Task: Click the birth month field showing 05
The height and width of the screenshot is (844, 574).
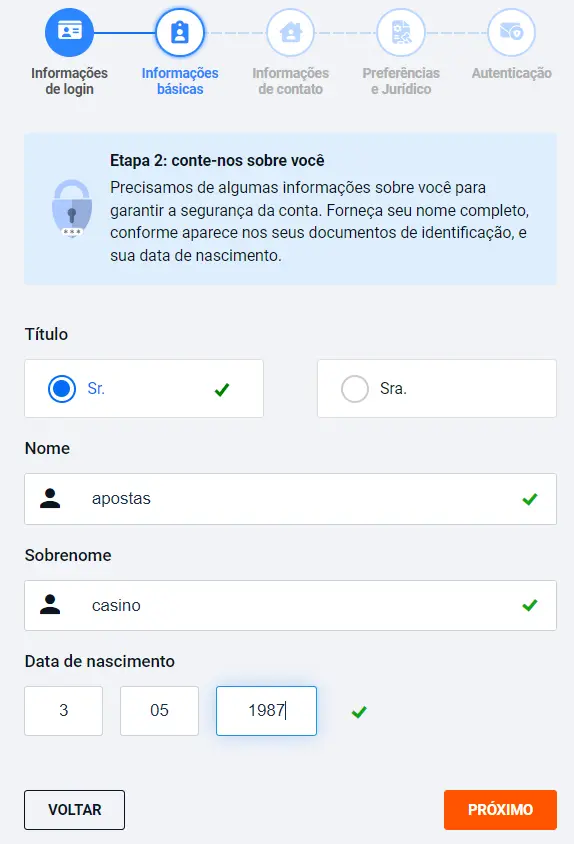Action: pos(159,711)
